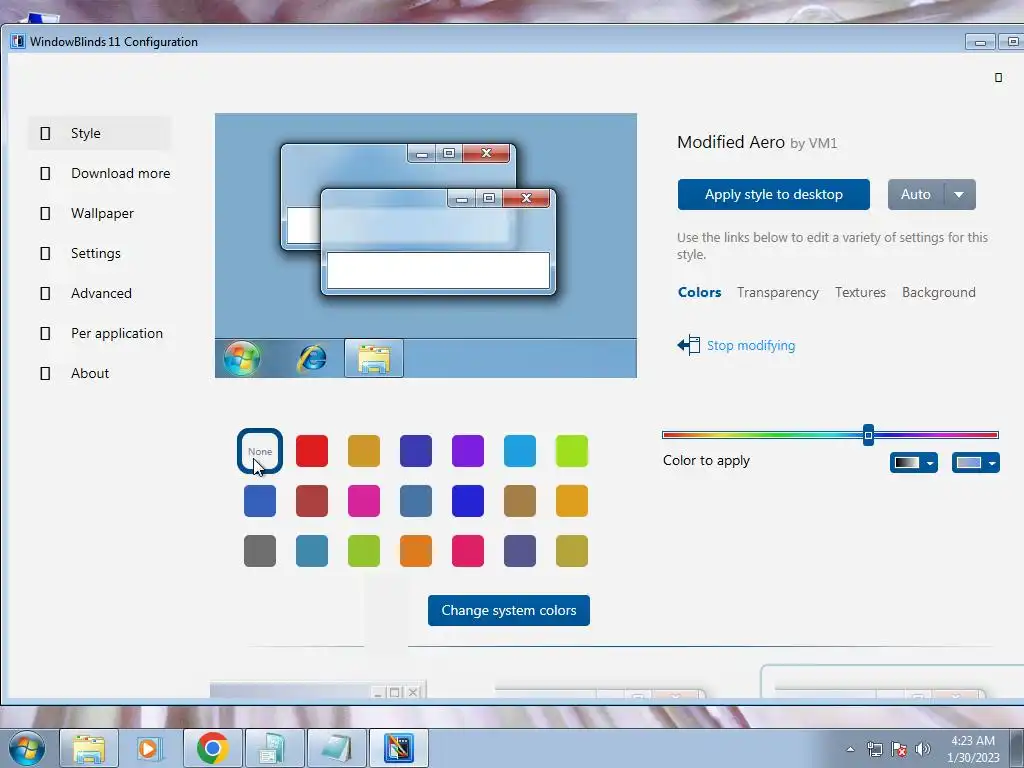Viewport: 1024px width, 768px height.
Task: Open the Style section in sidebar
Action: [x=99, y=133]
